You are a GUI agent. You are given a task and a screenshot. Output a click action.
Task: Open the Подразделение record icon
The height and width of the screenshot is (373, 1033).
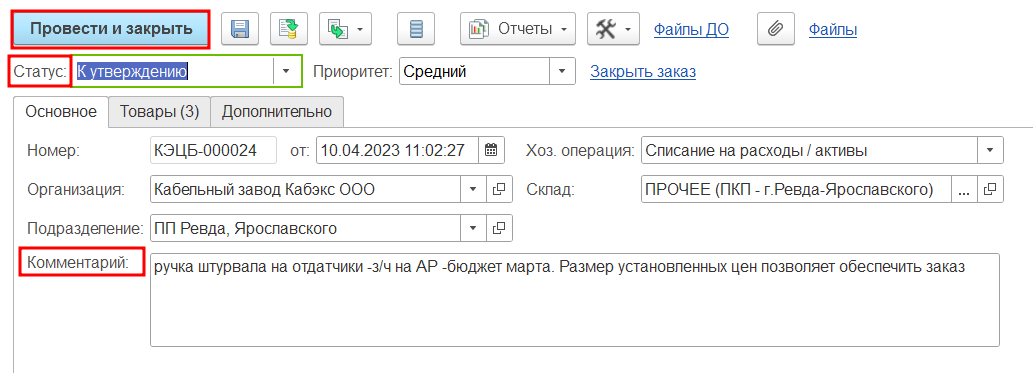pyautogui.click(x=499, y=229)
